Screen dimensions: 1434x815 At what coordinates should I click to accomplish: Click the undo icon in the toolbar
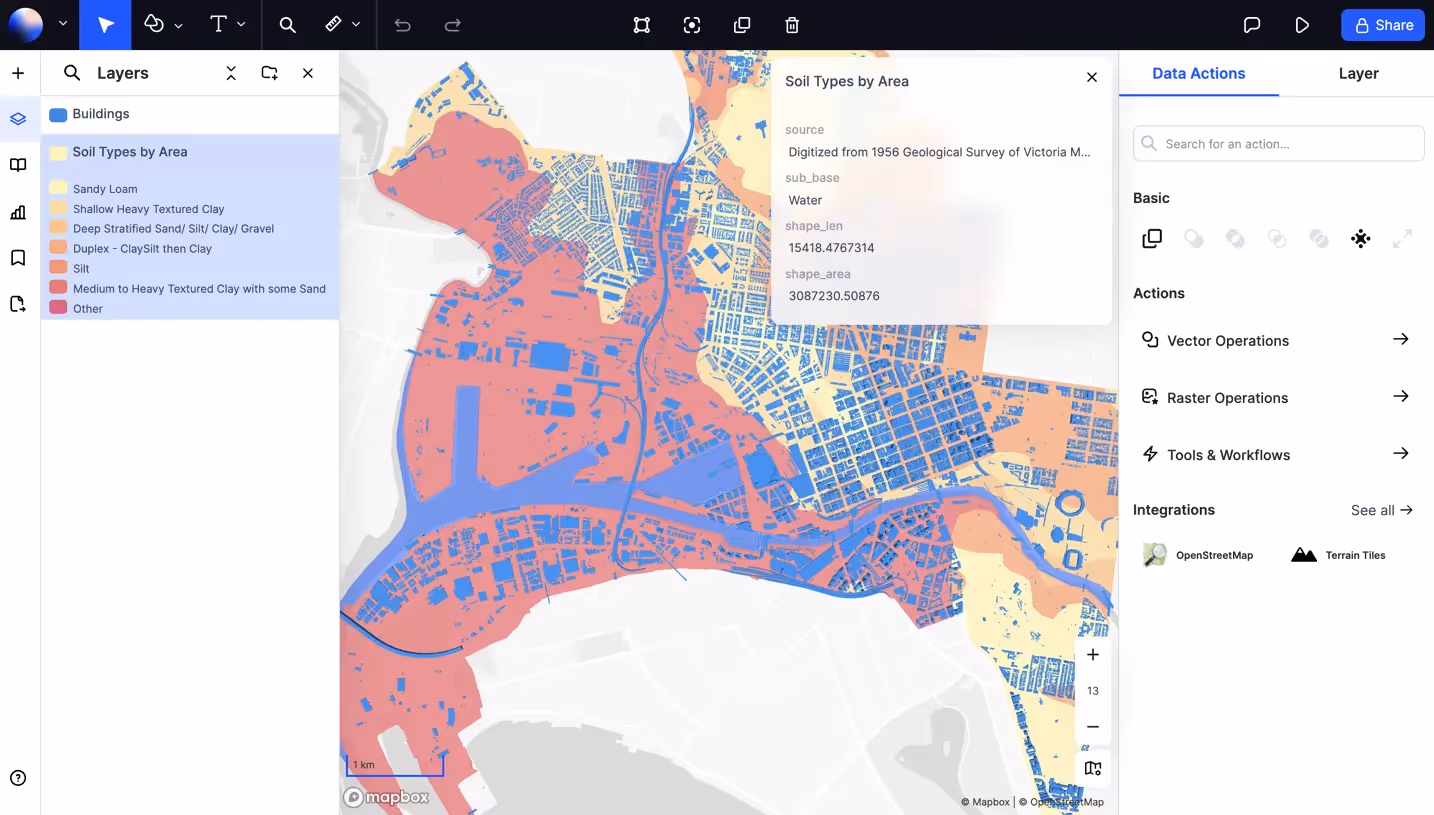(x=402, y=25)
